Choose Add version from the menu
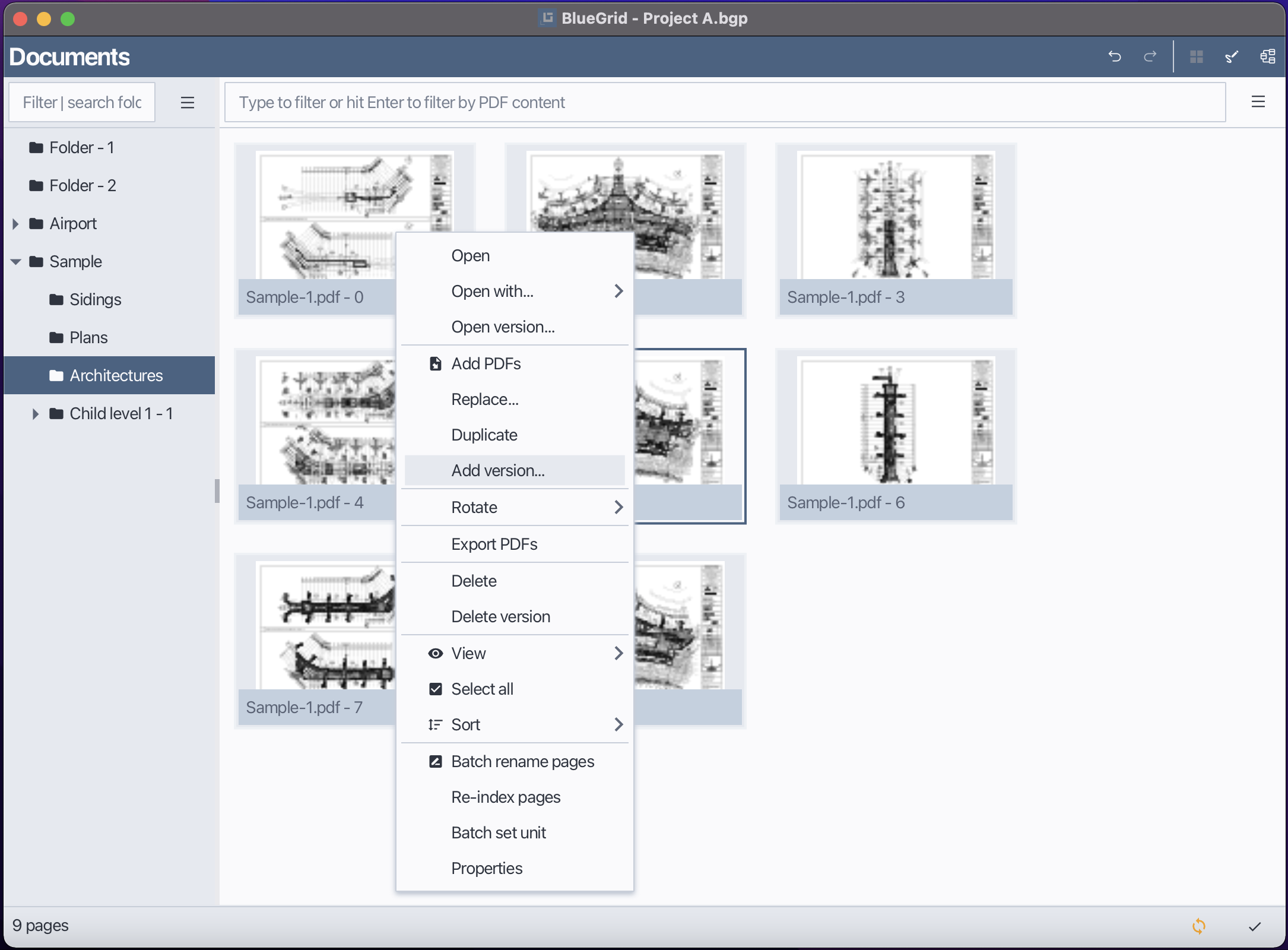This screenshot has width=1288, height=950. (498, 470)
